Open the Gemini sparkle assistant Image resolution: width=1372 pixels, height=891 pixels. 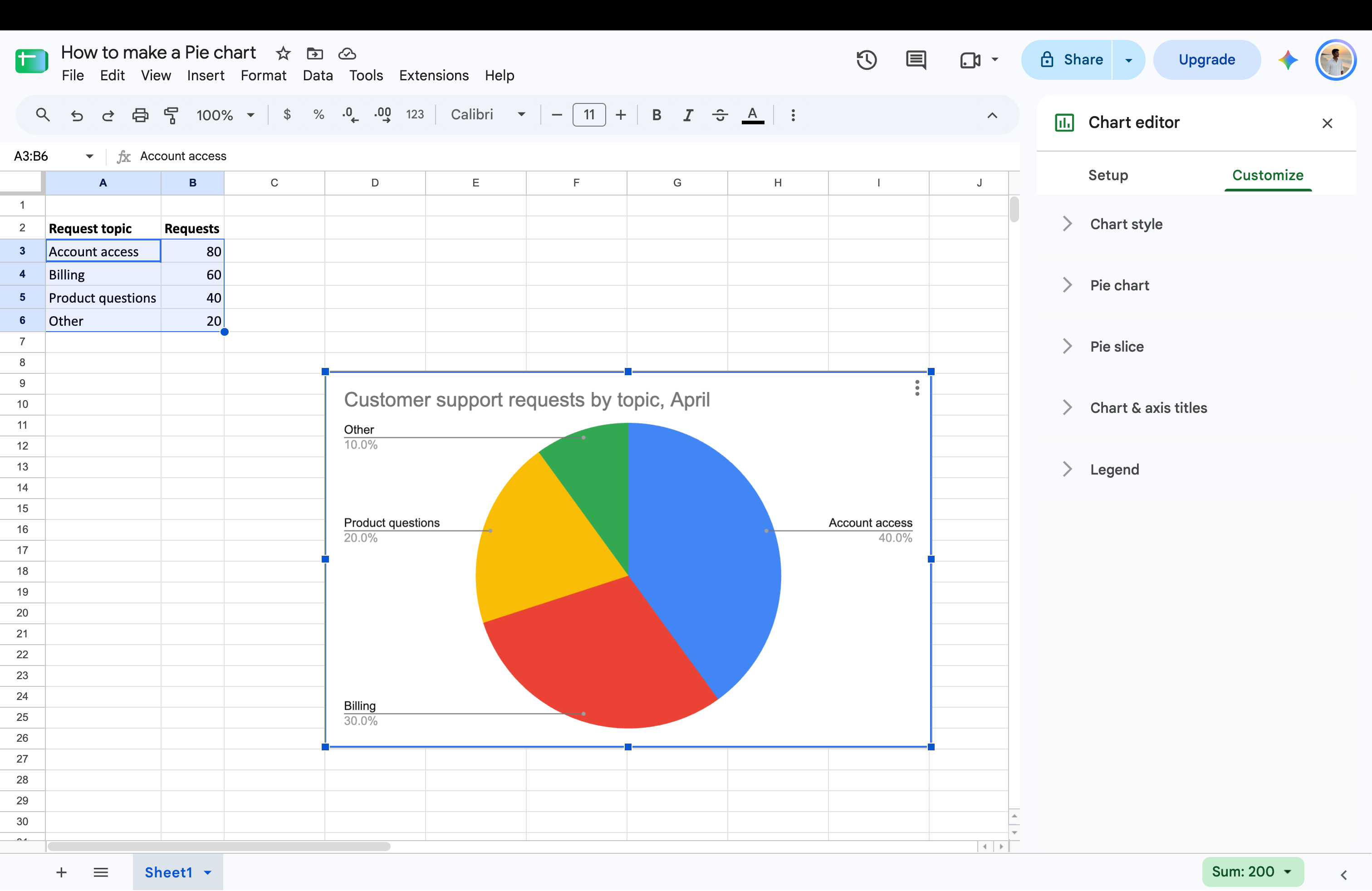click(x=1288, y=60)
